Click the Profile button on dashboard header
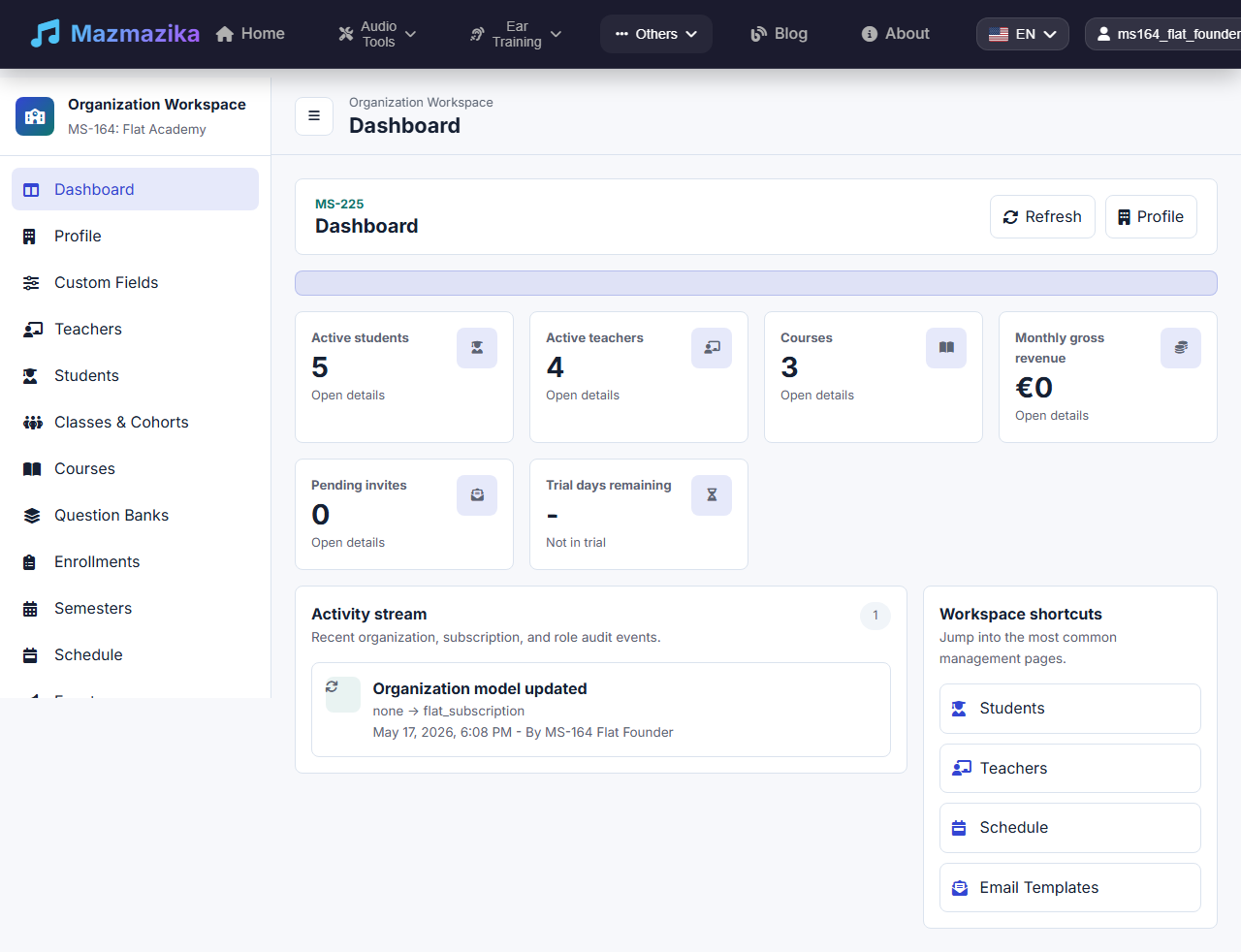 point(1151,217)
